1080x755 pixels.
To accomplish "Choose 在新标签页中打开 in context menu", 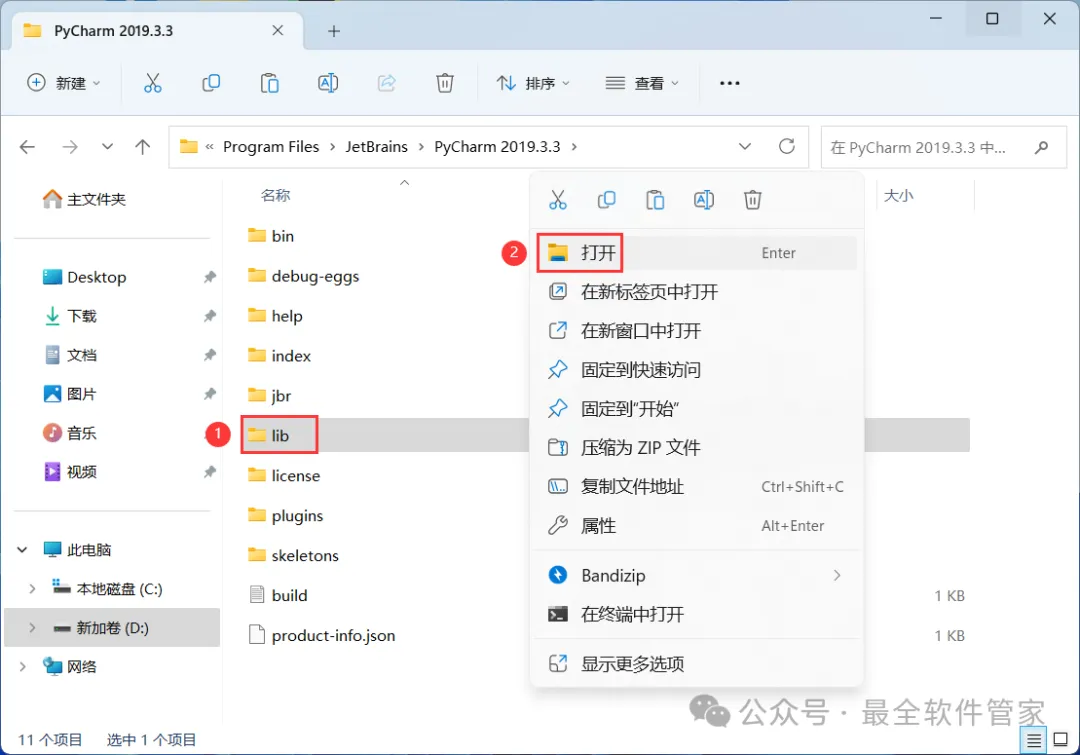I will [697, 292].
